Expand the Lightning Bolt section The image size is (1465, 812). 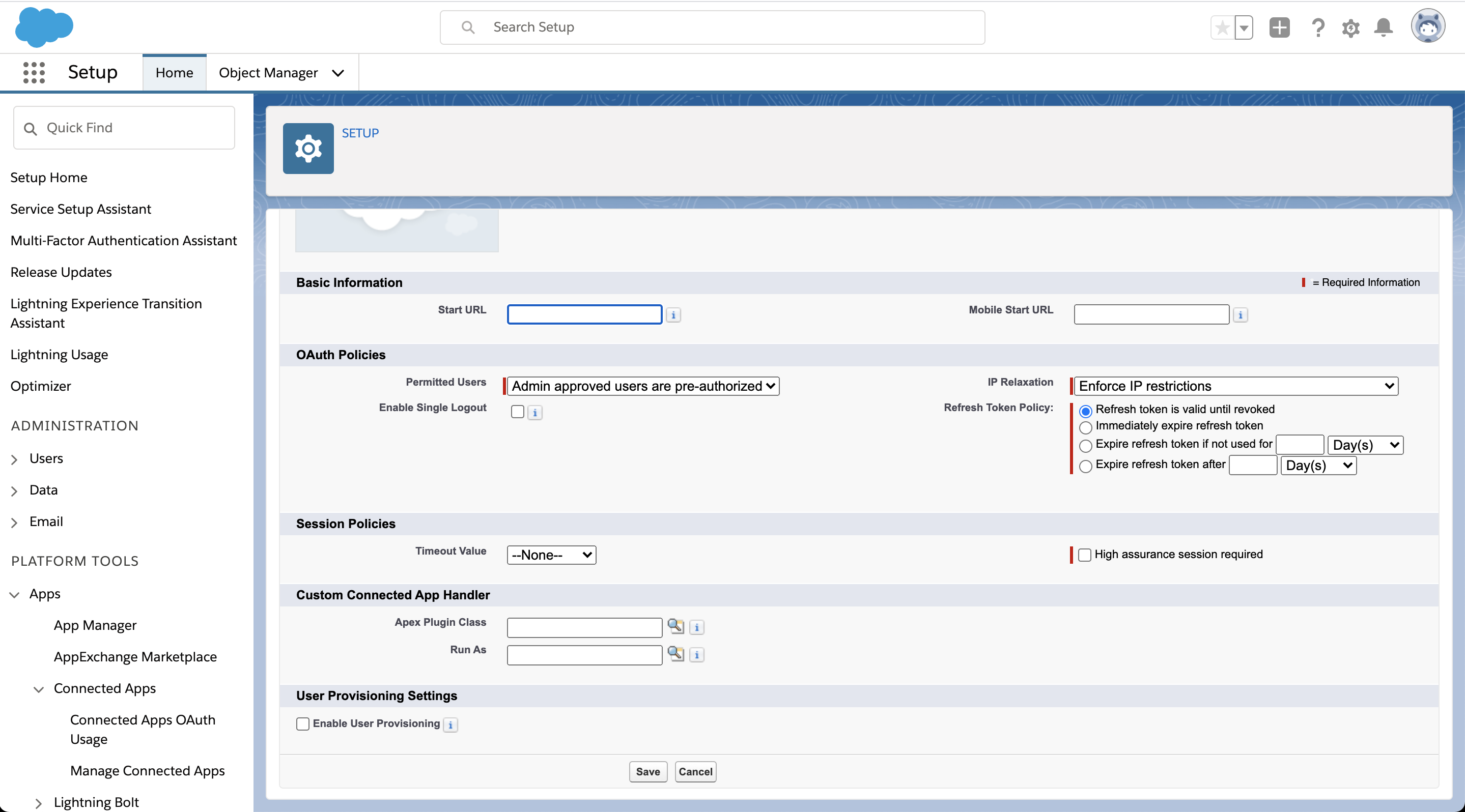39,803
